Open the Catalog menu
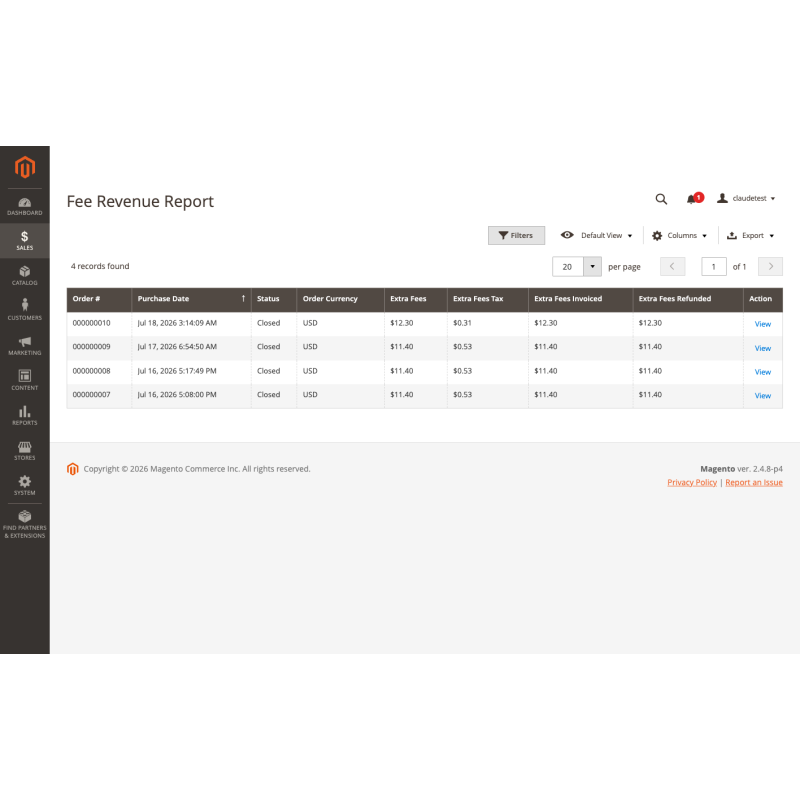The height and width of the screenshot is (800, 800). coord(24,276)
